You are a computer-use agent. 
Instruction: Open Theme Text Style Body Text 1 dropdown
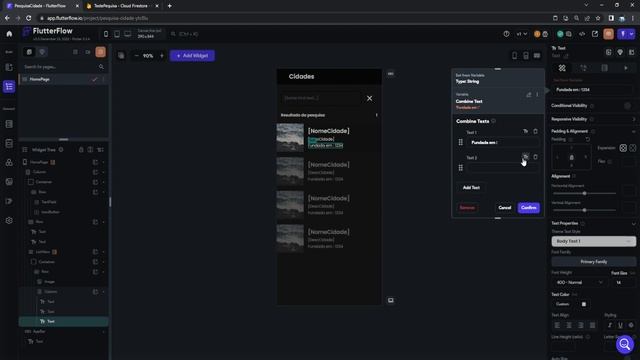click(x=593, y=241)
